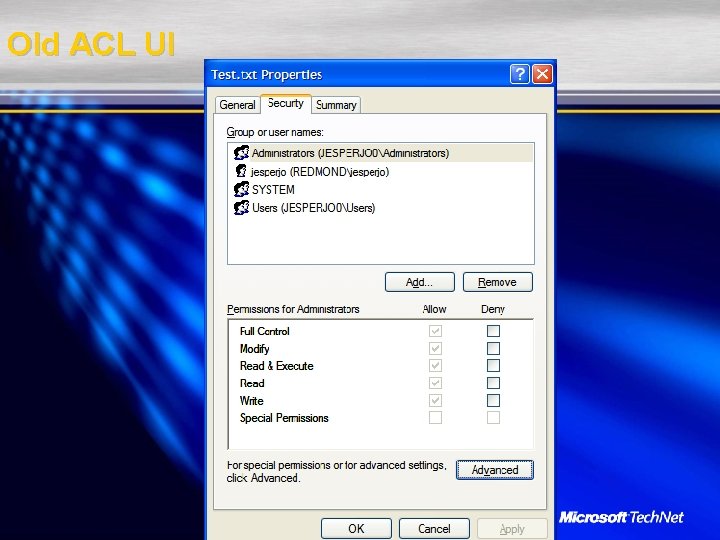Check Deny checkbox for Read & Execute
Image resolution: width=720 pixels, height=540 pixels.
click(494, 366)
